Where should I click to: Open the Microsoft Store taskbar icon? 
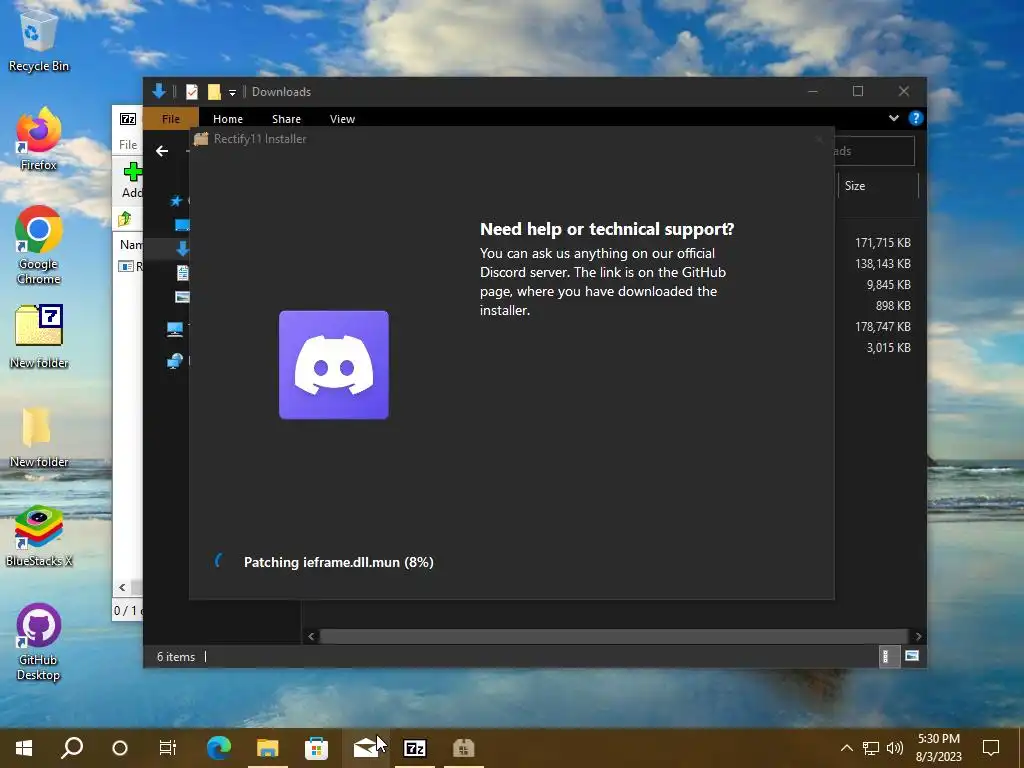click(x=316, y=748)
